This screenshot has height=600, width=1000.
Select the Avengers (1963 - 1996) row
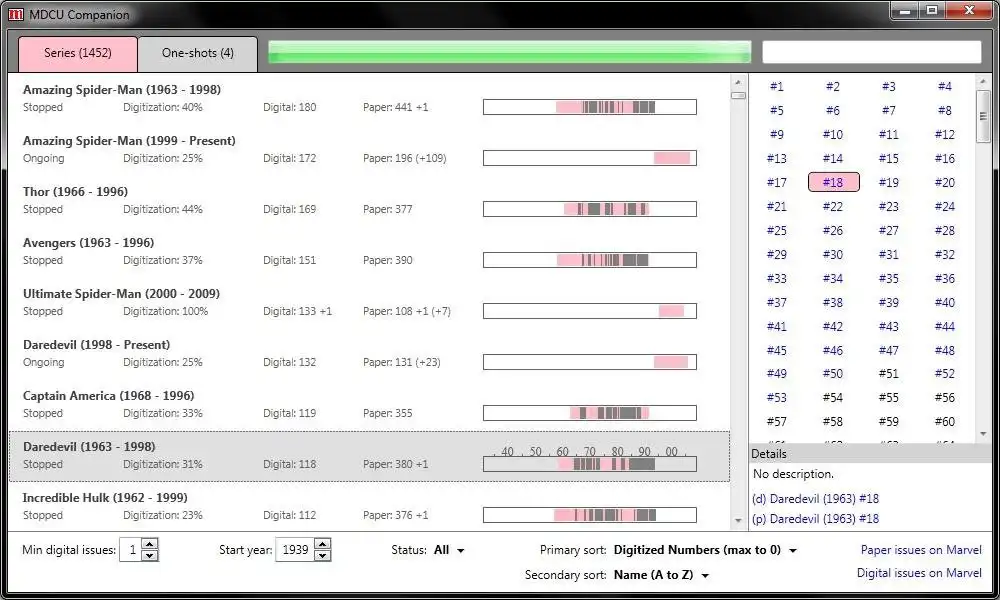pyautogui.click(x=369, y=252)
